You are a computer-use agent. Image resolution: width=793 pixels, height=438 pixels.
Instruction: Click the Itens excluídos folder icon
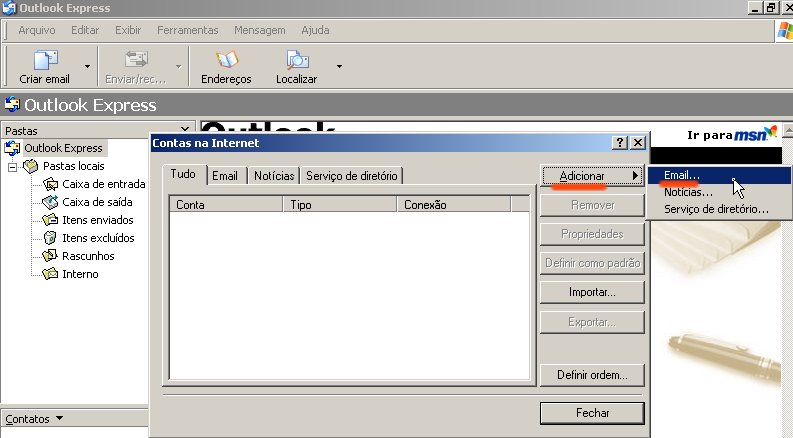click(50, 238)
